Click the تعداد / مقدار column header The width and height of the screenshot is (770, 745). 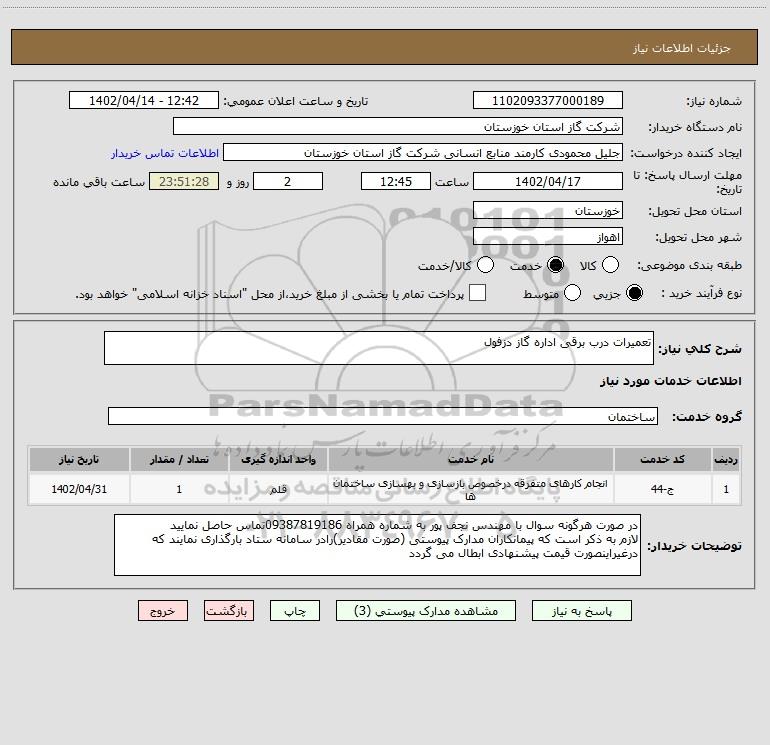(x=179, y=460)
